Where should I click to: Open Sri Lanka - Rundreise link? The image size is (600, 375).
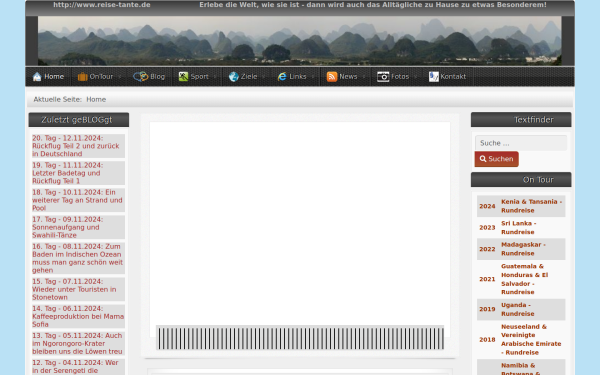pos(518,228)
